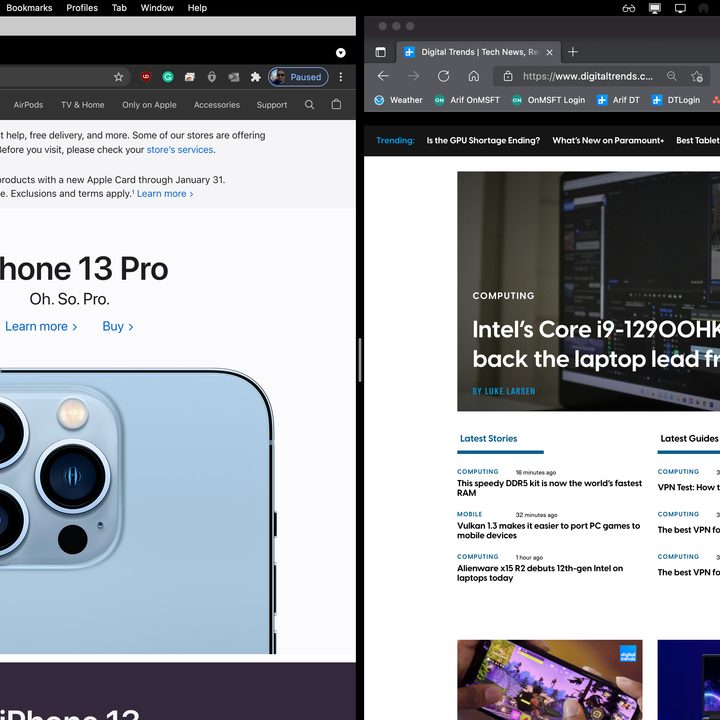
Task: Open Arif OnMSFT bookmark
Action: pyautogui.click(x=467, y=100)
